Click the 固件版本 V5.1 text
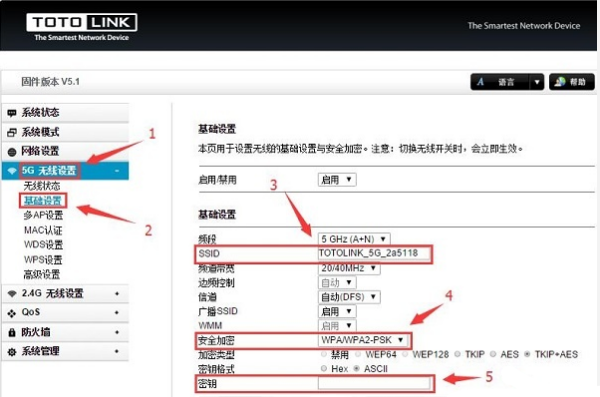This screenshot has height=397, width=600. pyautogui.click(x=51, y=82)
